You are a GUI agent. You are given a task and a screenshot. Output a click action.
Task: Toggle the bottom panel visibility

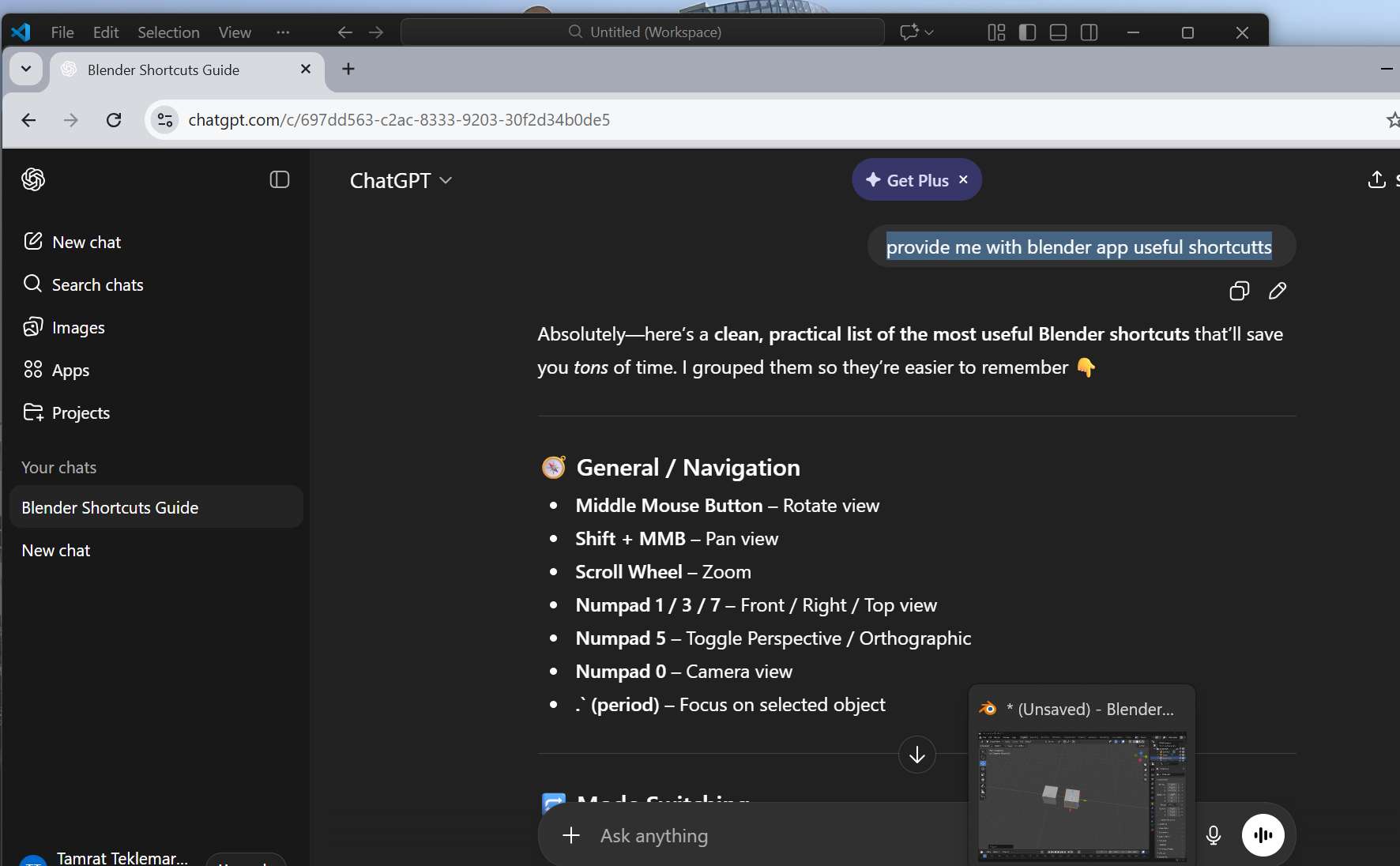click(1058, 32)
